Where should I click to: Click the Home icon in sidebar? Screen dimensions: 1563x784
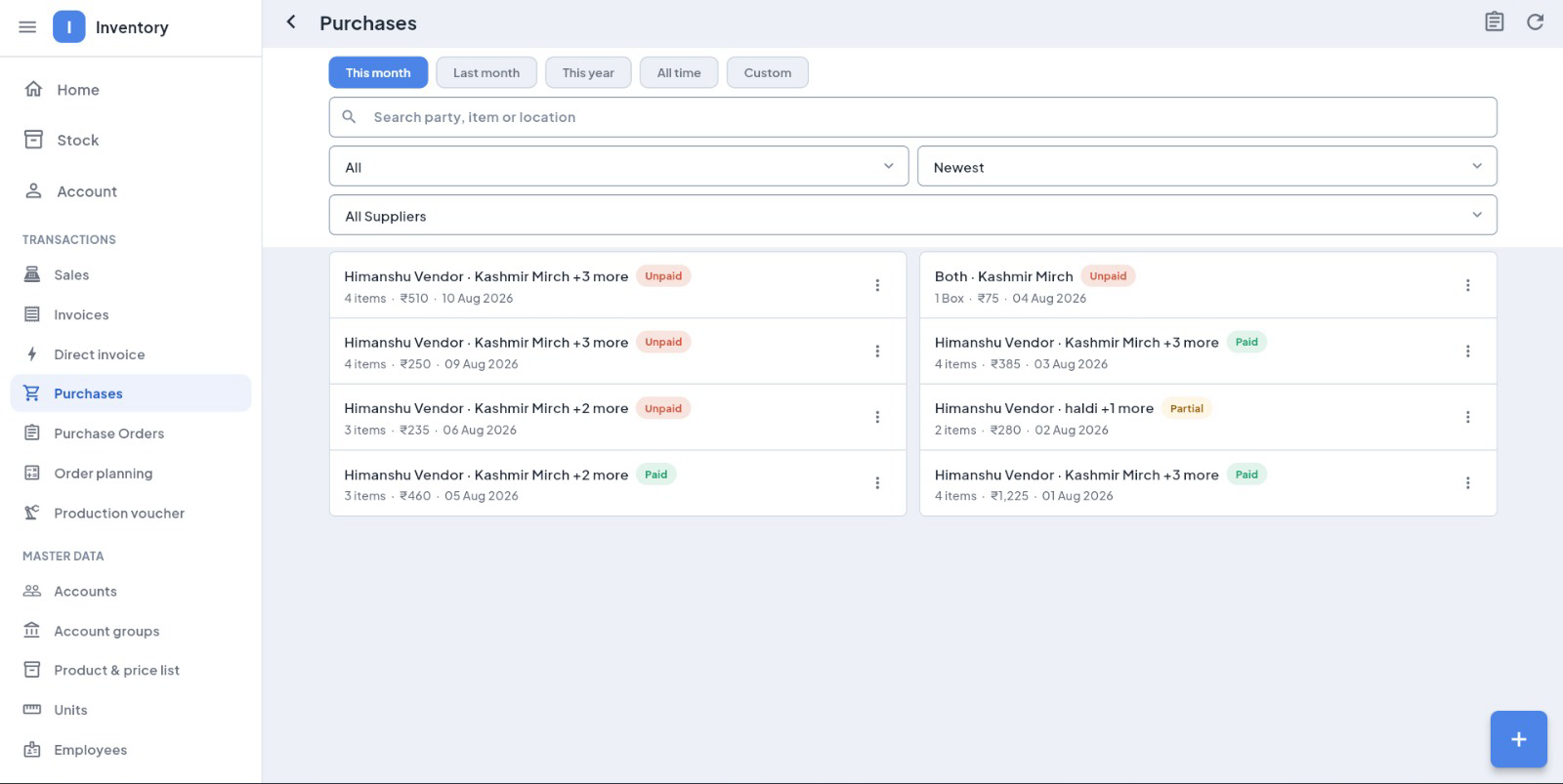(33, 89)
